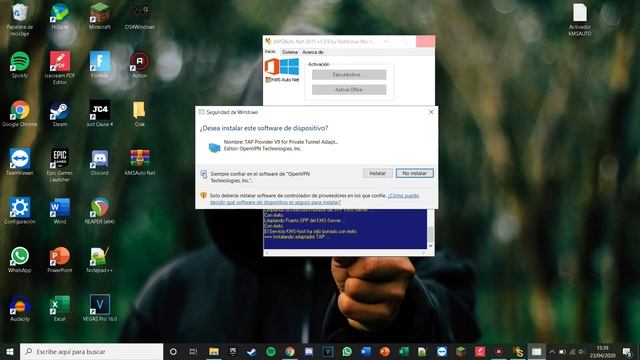
Task: Select the Excel desktop shortcut
Action: pyautogui.click(x=60, y=308)
